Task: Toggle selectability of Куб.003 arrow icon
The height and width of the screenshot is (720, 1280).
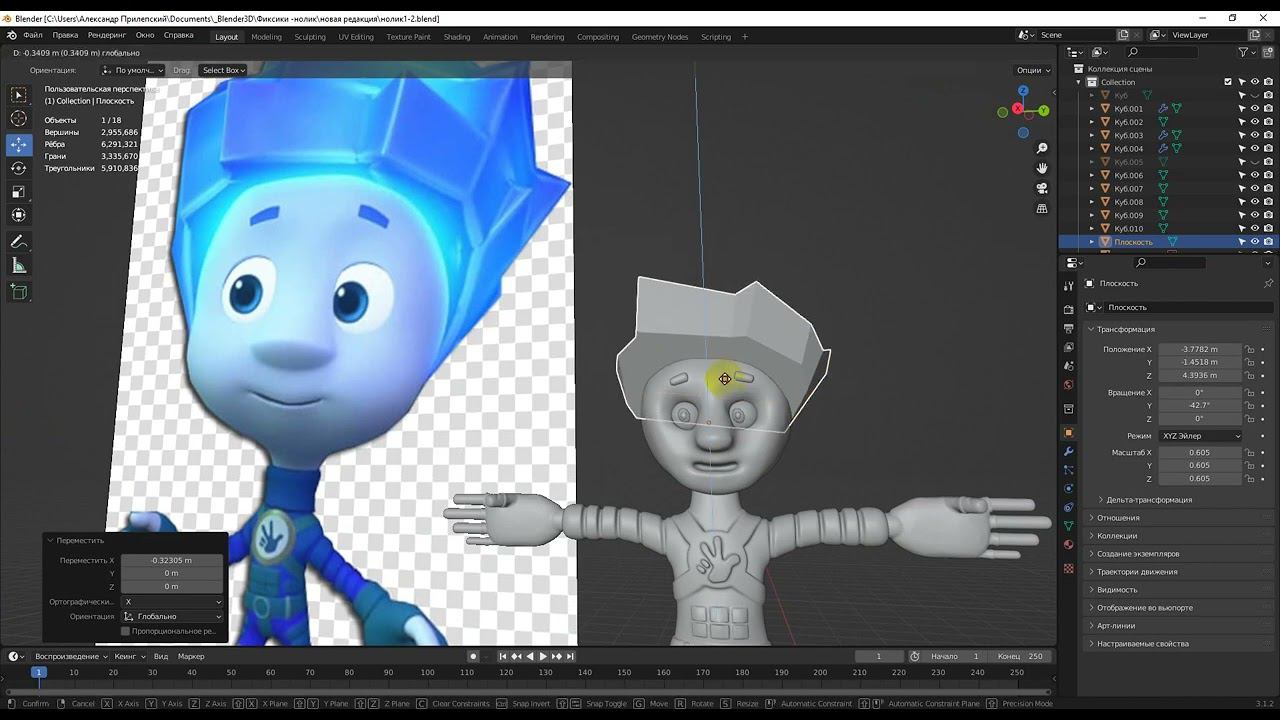Action: (x=1242, y=135)
